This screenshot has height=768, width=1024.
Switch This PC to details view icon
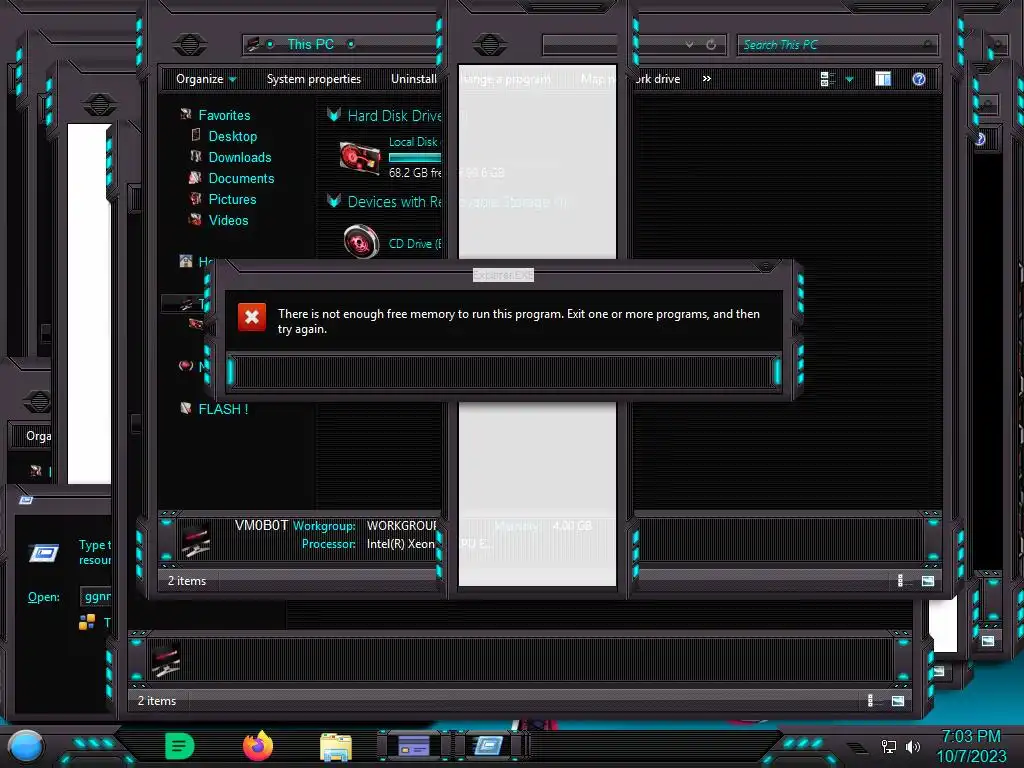pyautogui.click(x=901, y=581)
